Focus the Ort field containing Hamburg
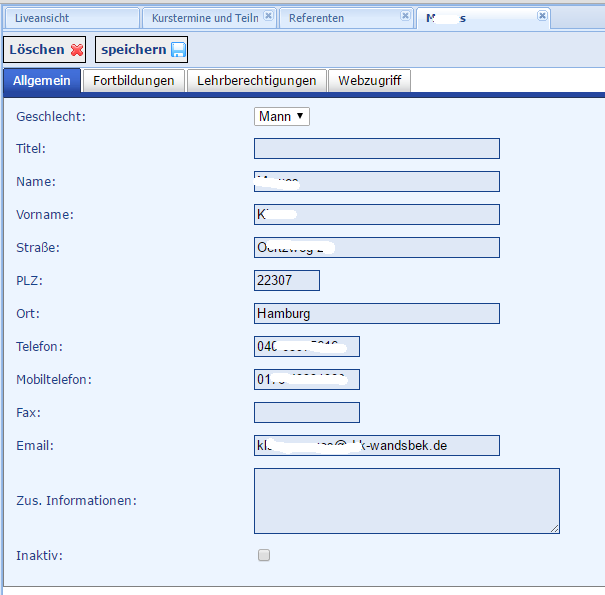The height and width of the screenshot is (595, 605). (376, 314)
